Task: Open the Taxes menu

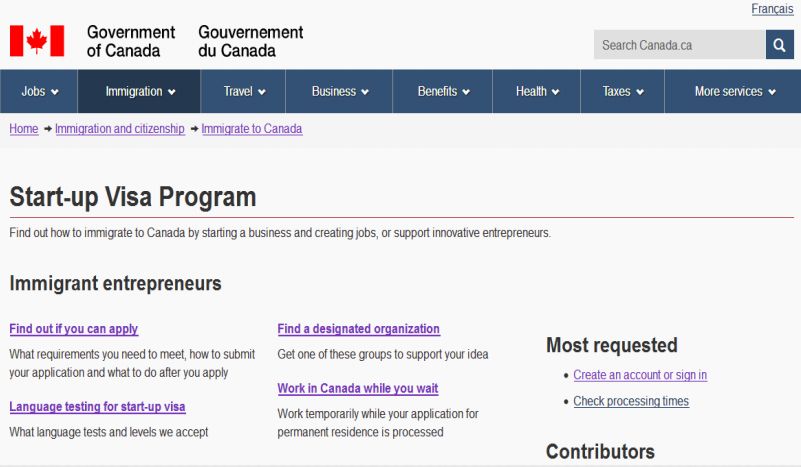Action: [x=623, y=91]
